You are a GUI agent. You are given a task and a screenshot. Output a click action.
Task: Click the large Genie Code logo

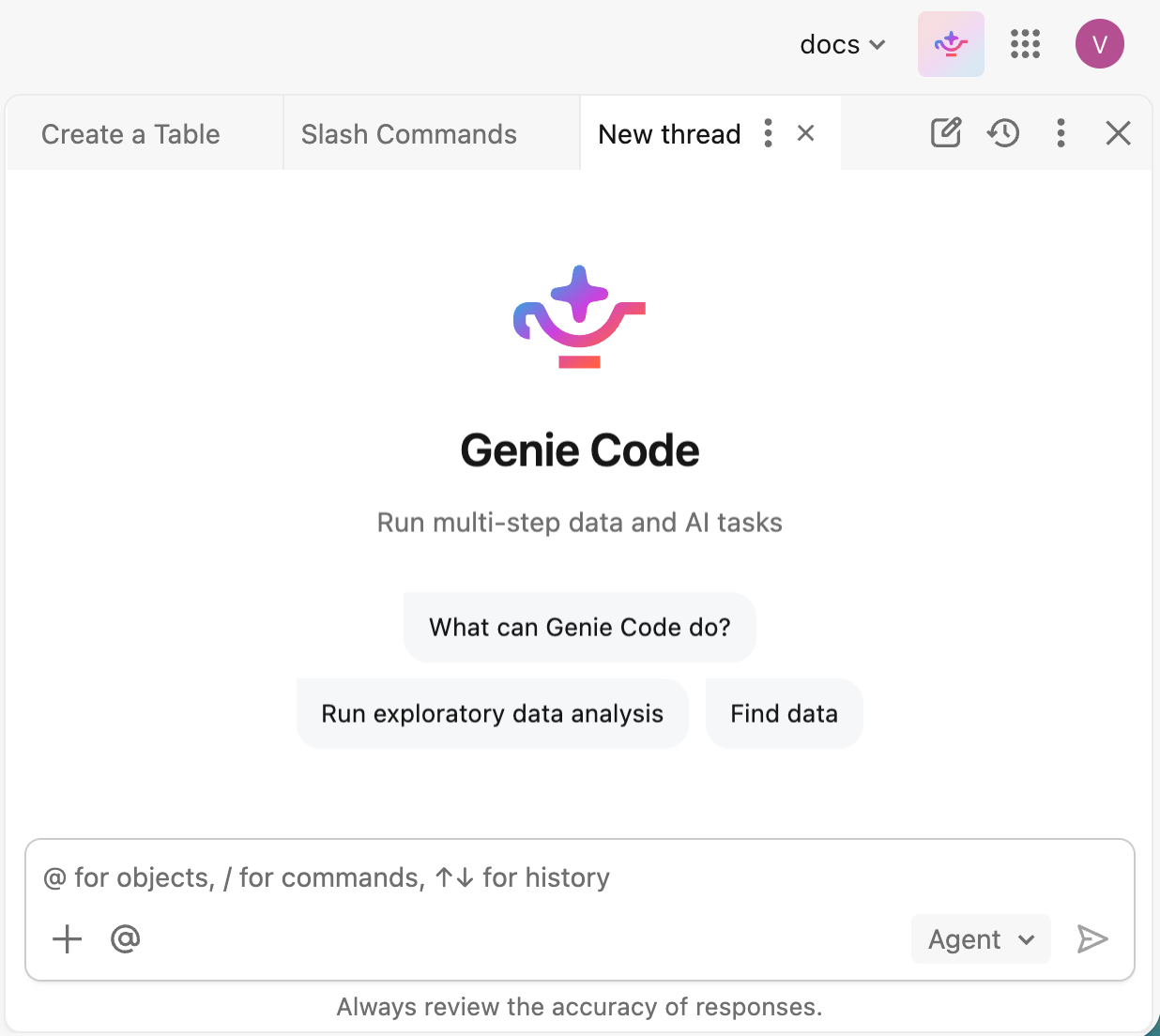(x=580, y=316)
